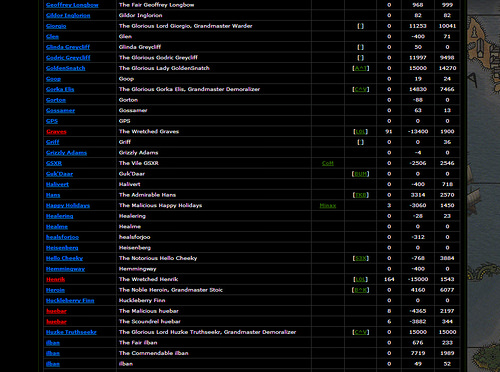Click the Heroin player link
Screen dimensions: 500x372
coord(55,290)
